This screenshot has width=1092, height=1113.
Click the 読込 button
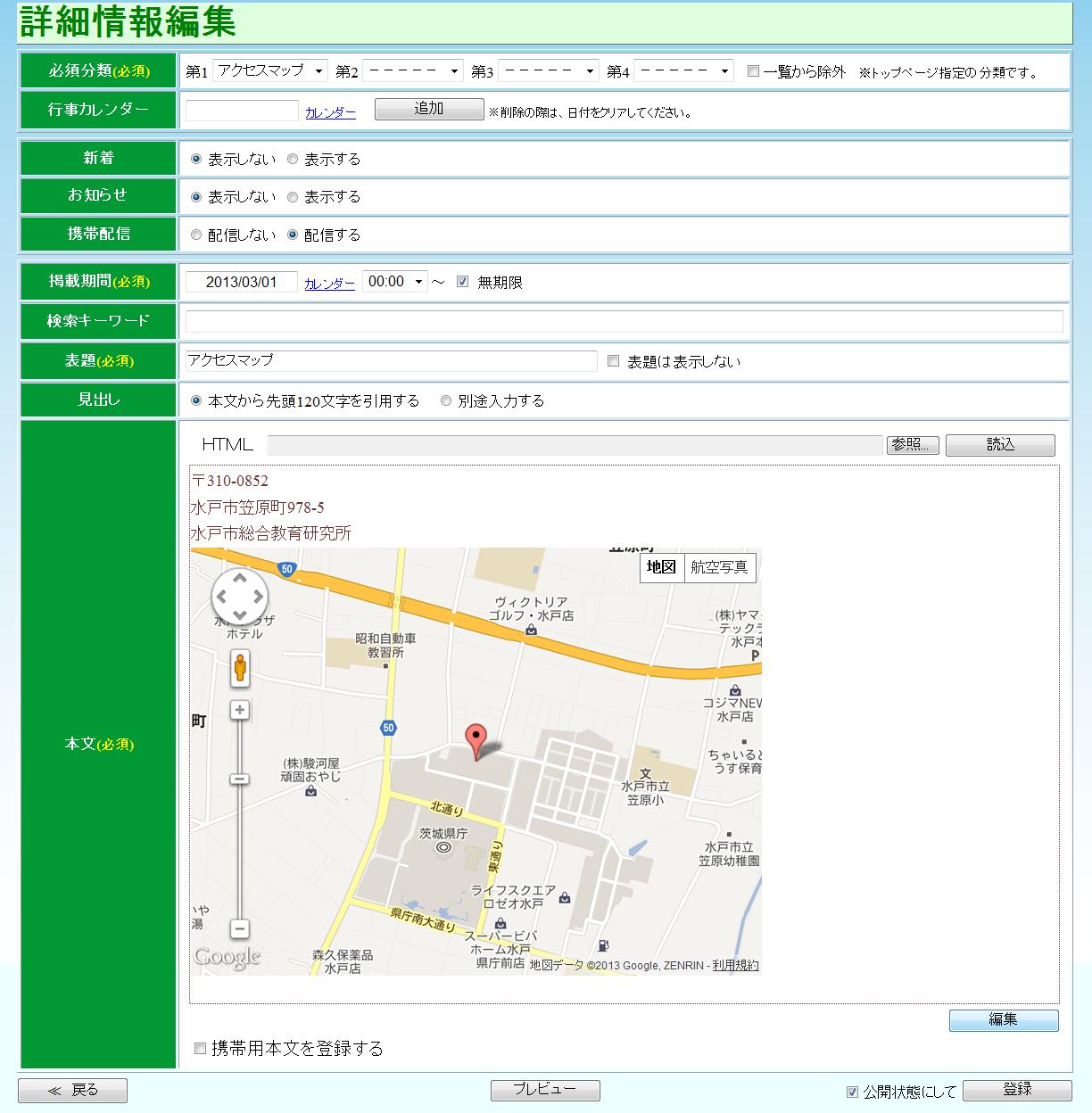(1000, 444)
